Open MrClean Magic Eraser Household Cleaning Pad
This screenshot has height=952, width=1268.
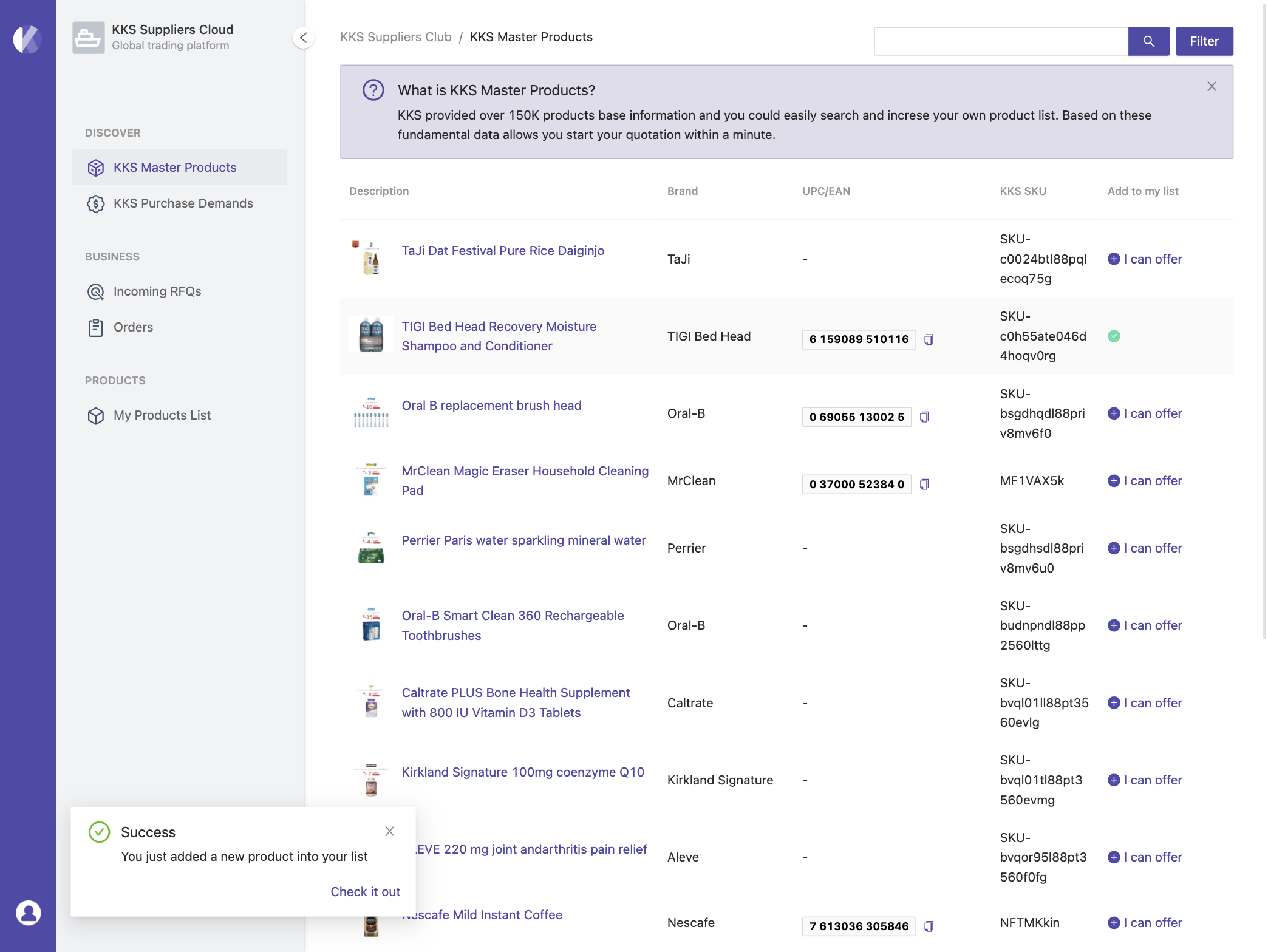click(525, 481)
